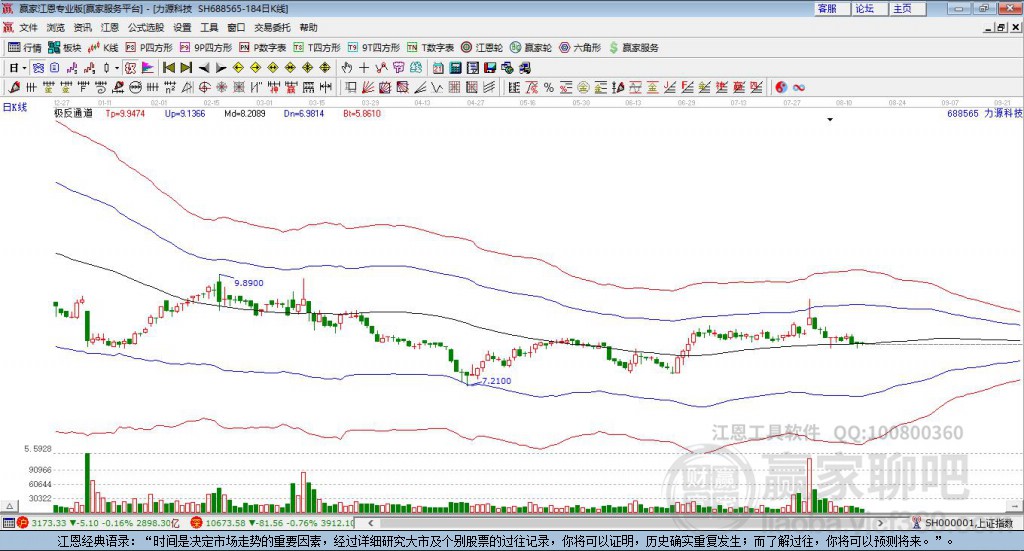Click the 日K线 label
Screen dimensions: 1024x551
[x=15, y=108]
